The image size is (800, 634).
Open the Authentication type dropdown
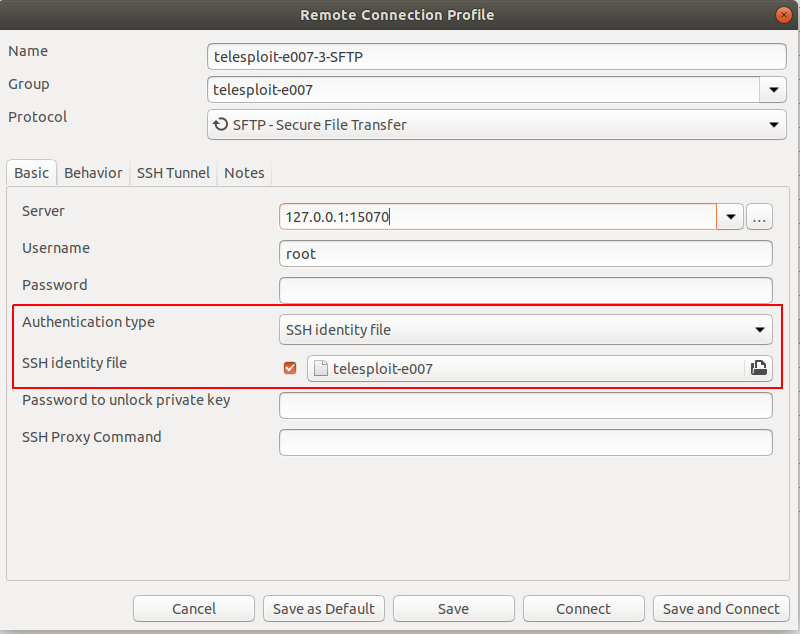tap(526, 329)
